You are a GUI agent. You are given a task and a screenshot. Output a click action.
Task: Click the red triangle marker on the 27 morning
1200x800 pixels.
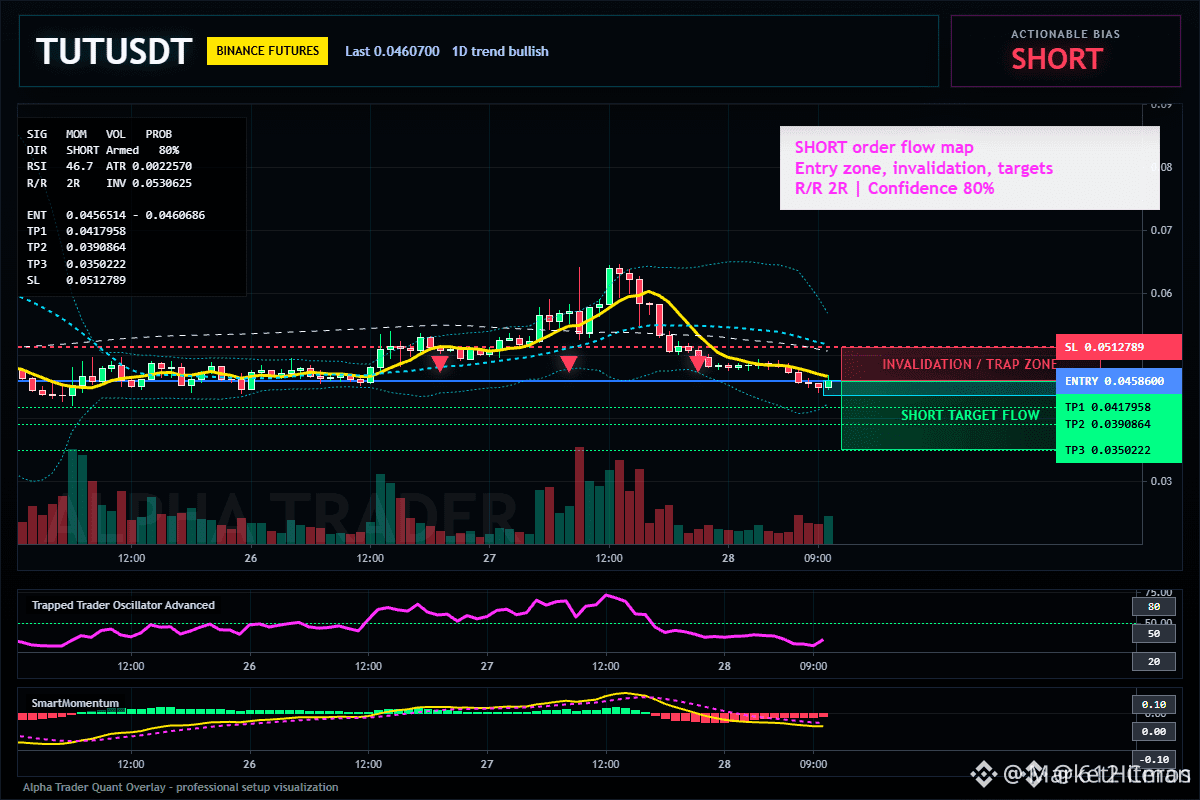(x=568, y=363)
